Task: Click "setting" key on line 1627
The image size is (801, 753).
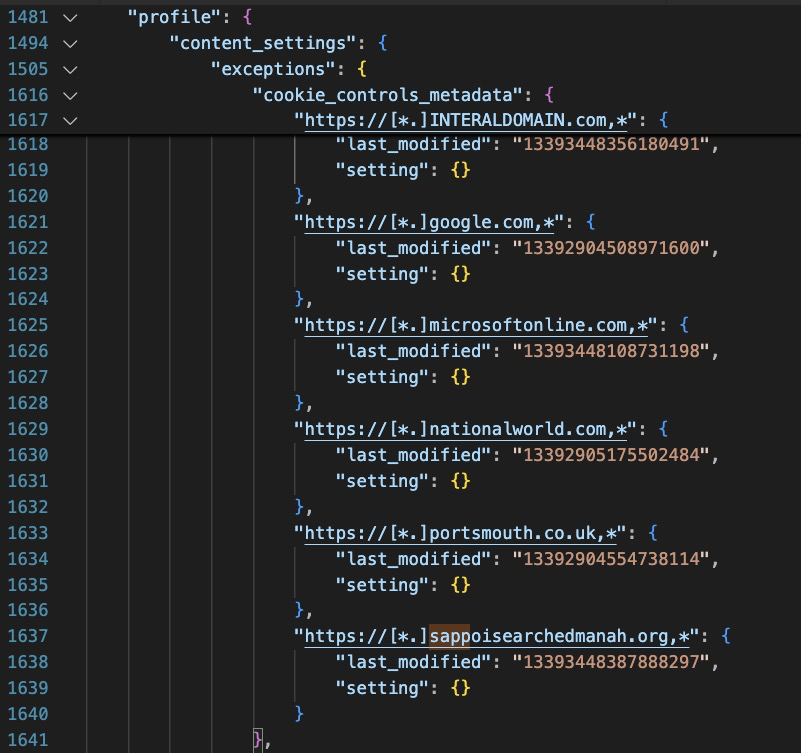Action: click(x=382, y=378)
